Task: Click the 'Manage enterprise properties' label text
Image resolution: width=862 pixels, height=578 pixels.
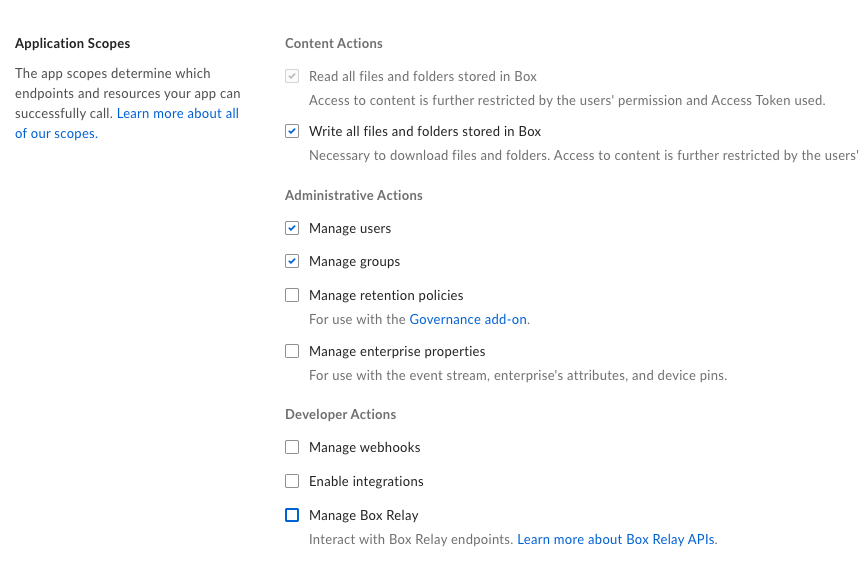Action: [397, 351]
